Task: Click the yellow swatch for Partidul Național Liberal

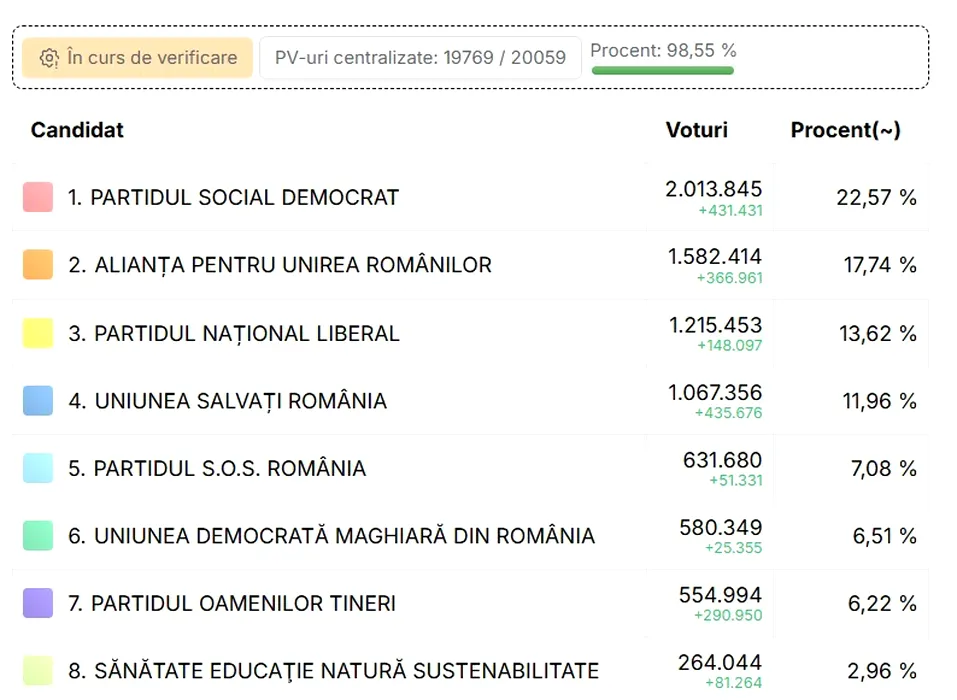Action: click(x=38, y=333)
